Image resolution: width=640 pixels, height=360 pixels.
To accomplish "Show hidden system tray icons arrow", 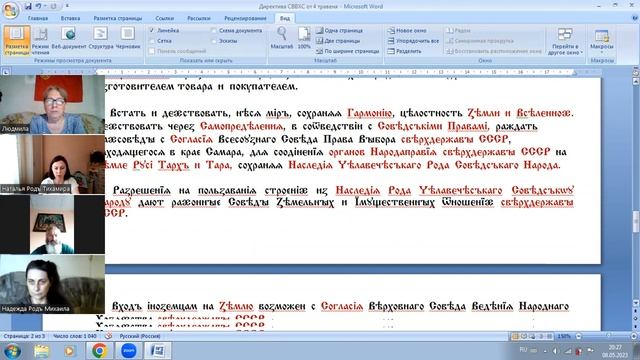I will [545, 351].
